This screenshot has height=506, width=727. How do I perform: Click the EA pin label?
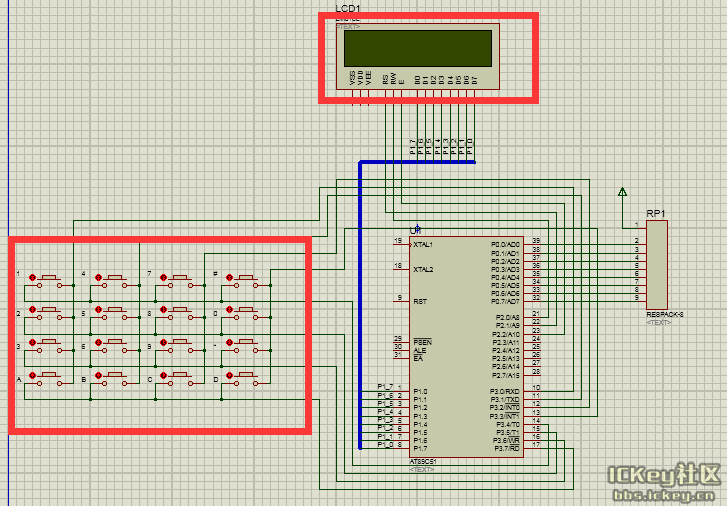418,359
